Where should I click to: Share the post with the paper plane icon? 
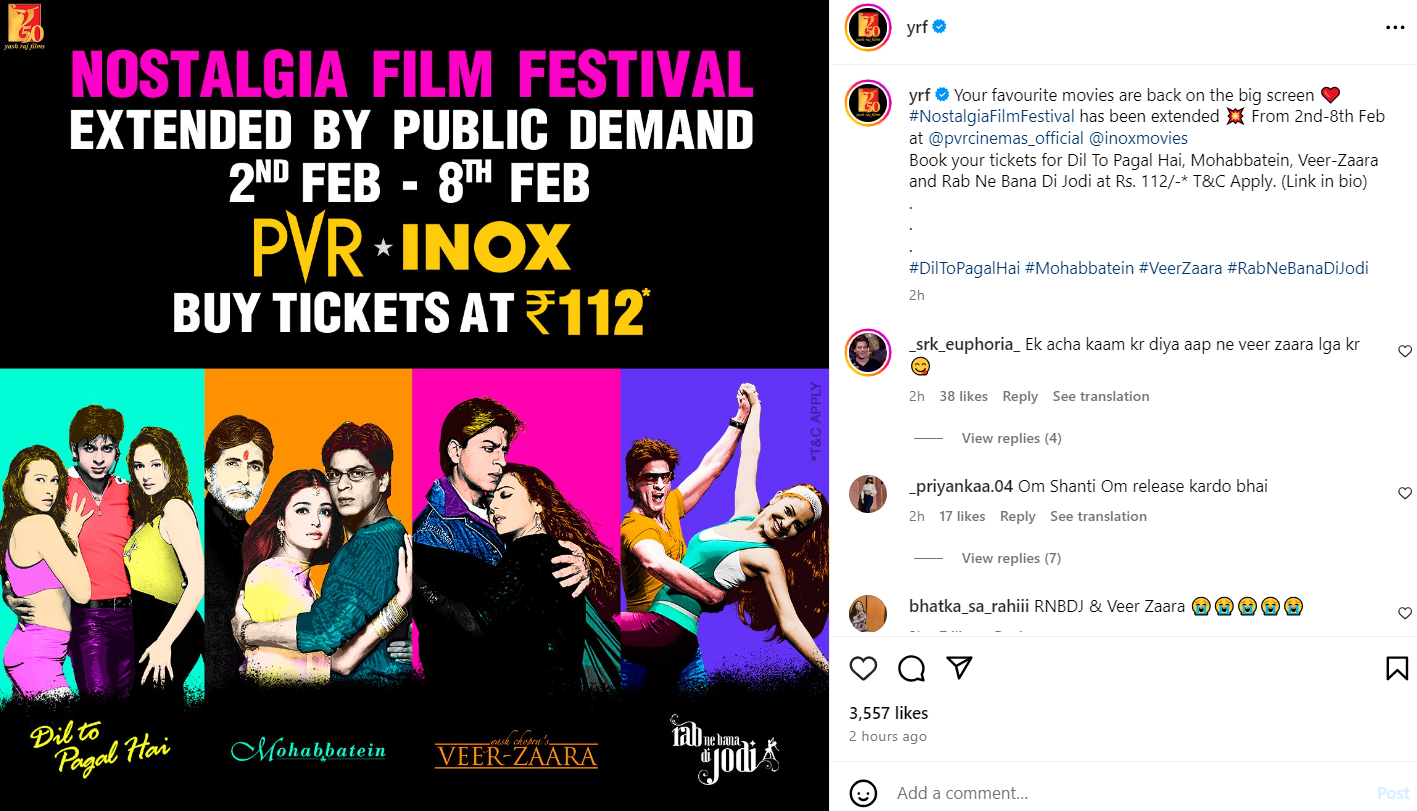pyautogui.click(x=959, y=668)
